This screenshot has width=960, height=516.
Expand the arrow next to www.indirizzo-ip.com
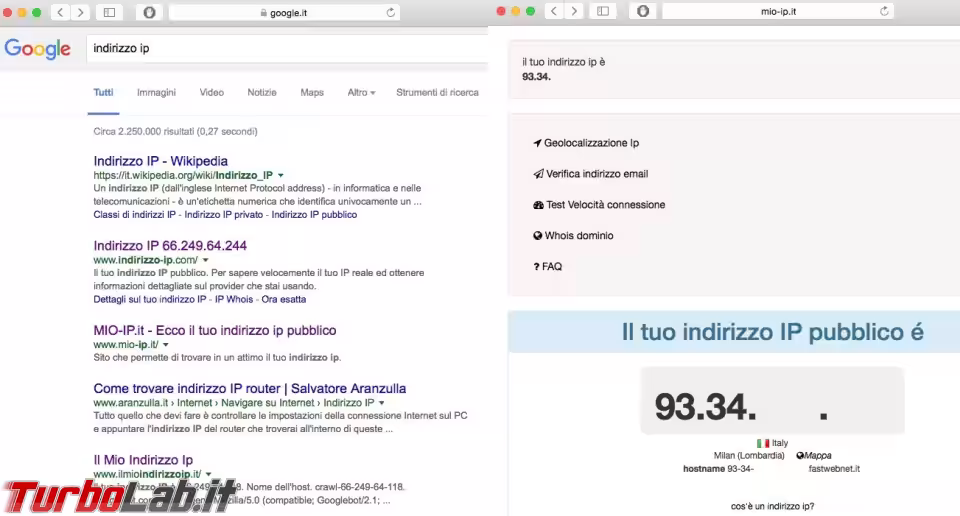(206, 260)
